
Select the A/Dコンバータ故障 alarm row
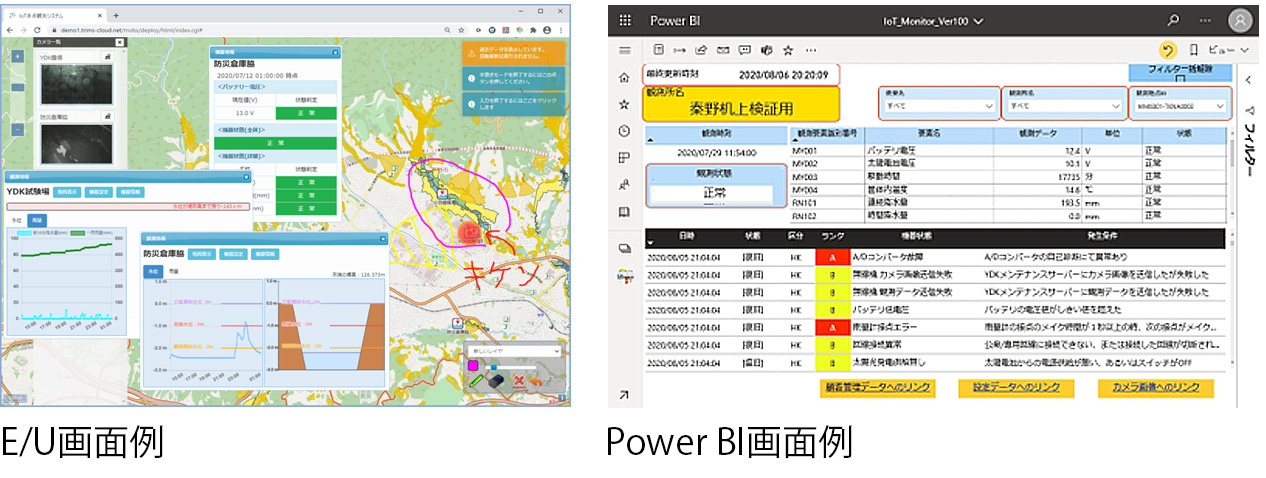[937, 257]
